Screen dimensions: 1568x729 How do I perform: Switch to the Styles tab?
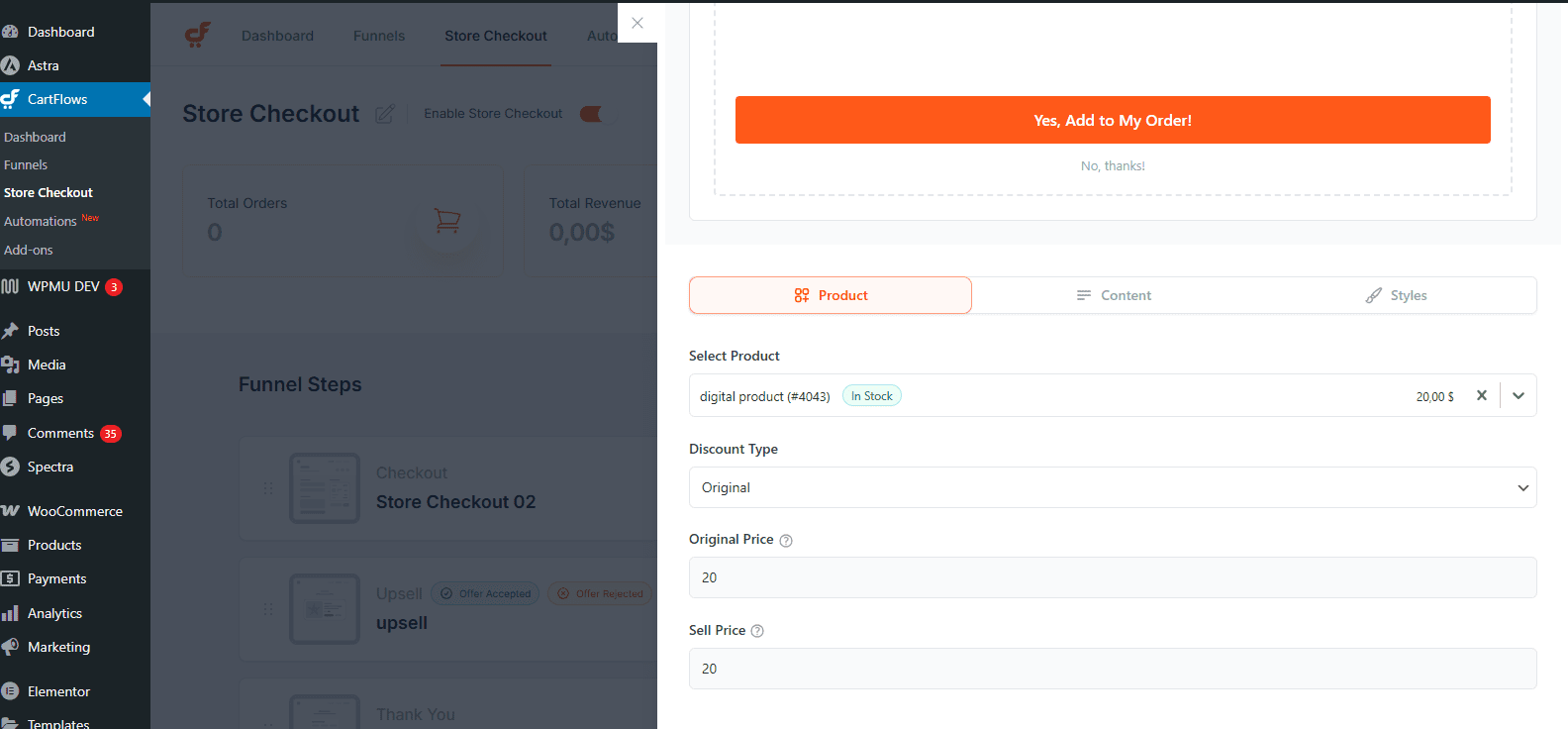pyautogui.click(x=1396, y=295)
